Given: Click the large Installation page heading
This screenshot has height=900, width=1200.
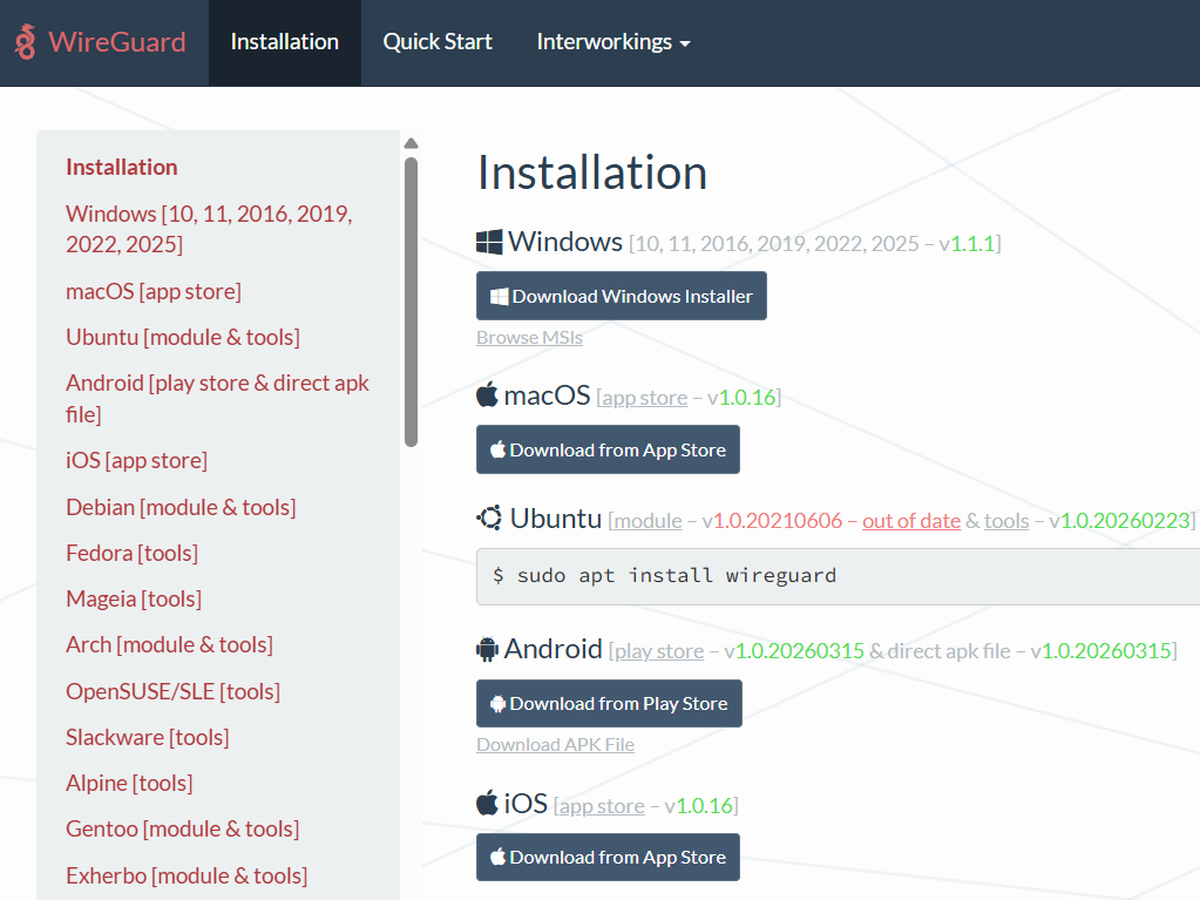Looking at the screenshot, I should click(592, 173).
